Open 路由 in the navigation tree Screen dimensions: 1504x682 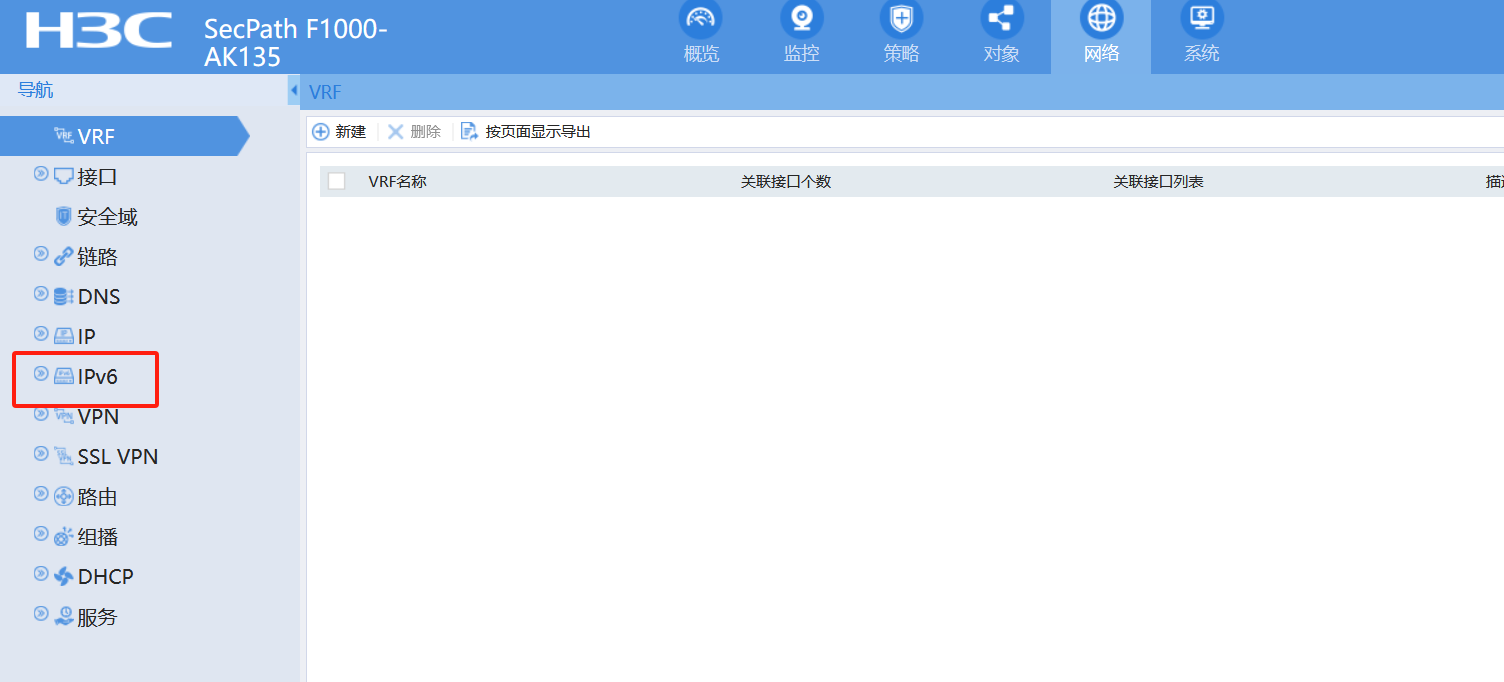coord(98,497)
